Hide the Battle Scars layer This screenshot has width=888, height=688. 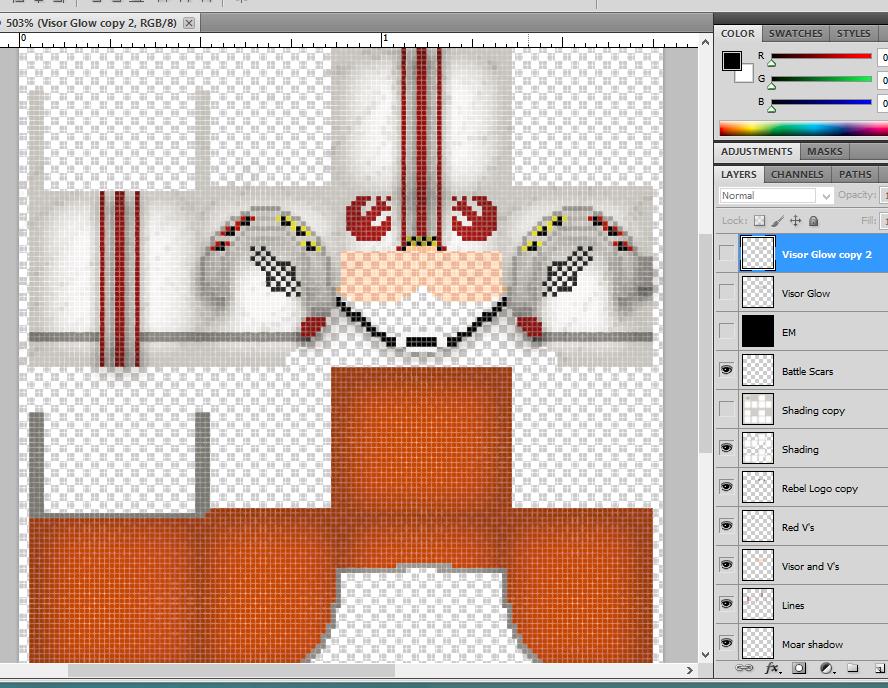pos(727,371)
